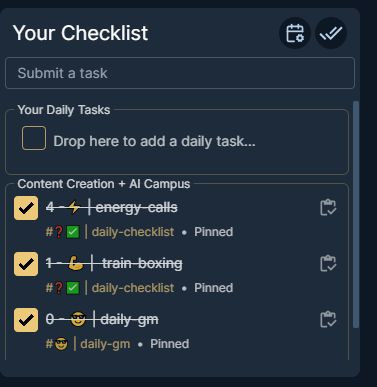
Task: Uncheck the daily-gm task checkbox
Action: coord(26,320)
